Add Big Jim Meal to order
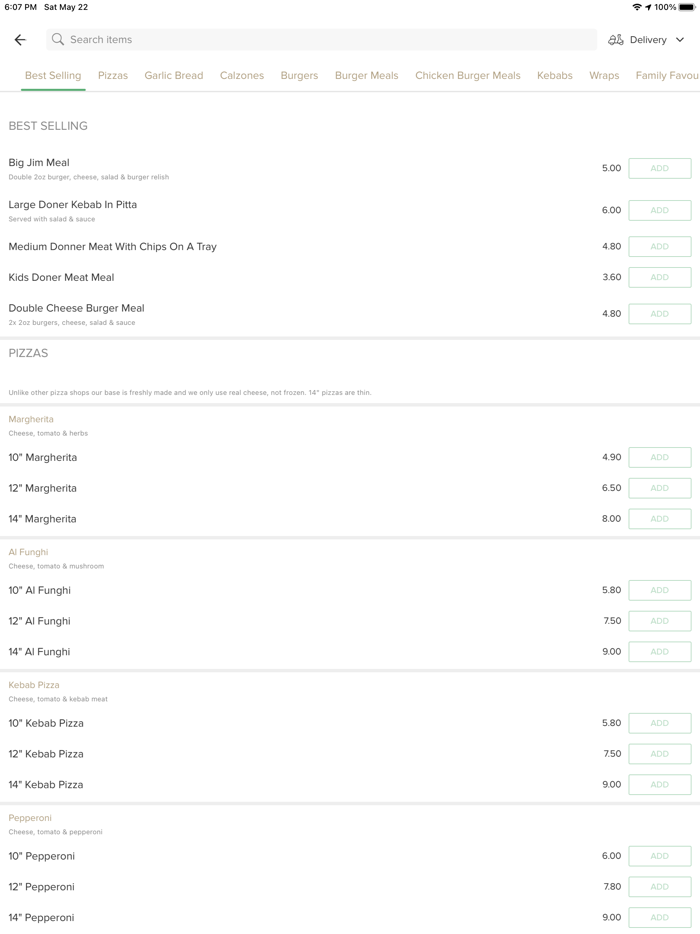 [659, 169]
